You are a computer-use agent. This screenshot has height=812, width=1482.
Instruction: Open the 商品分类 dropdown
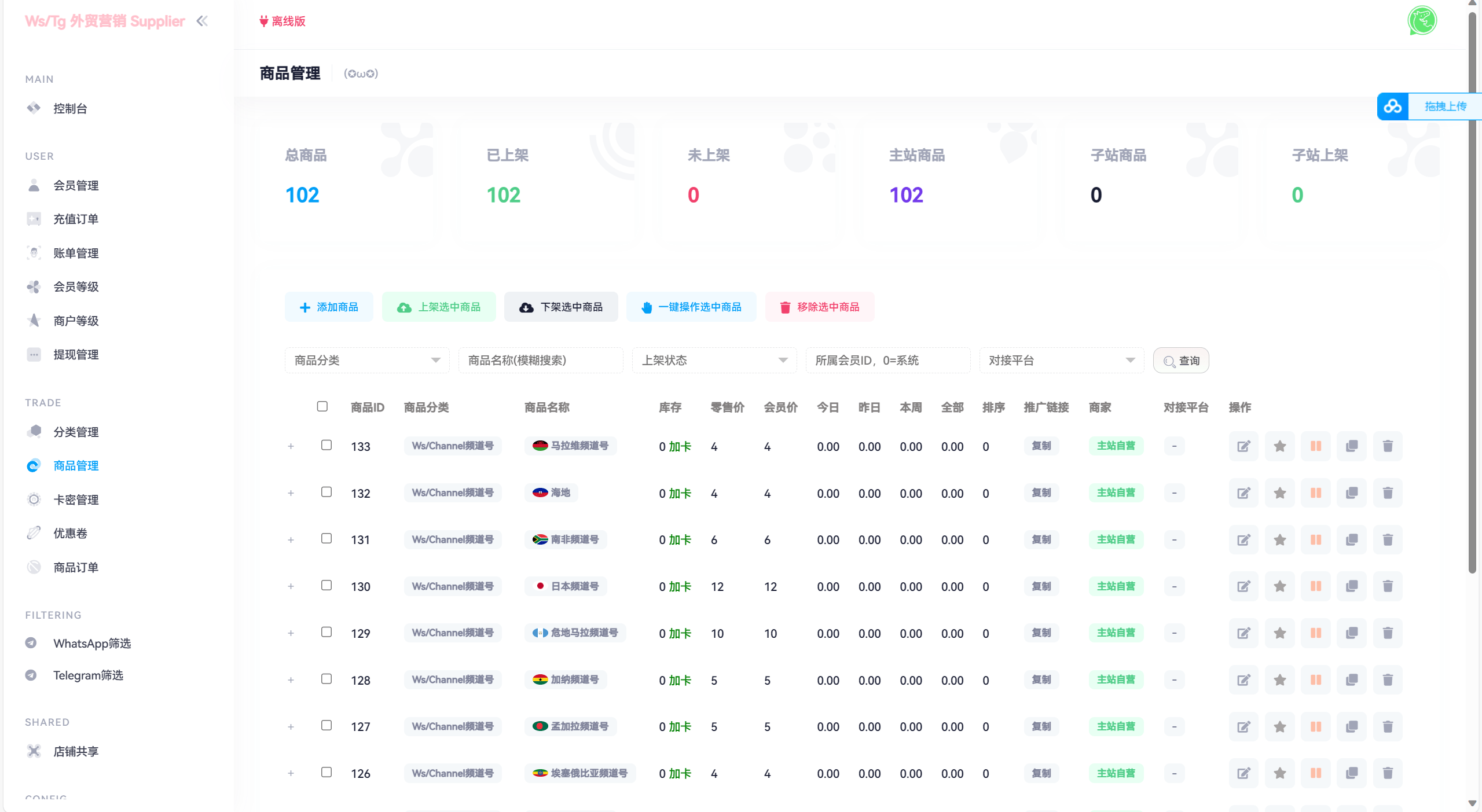[366, 359]
